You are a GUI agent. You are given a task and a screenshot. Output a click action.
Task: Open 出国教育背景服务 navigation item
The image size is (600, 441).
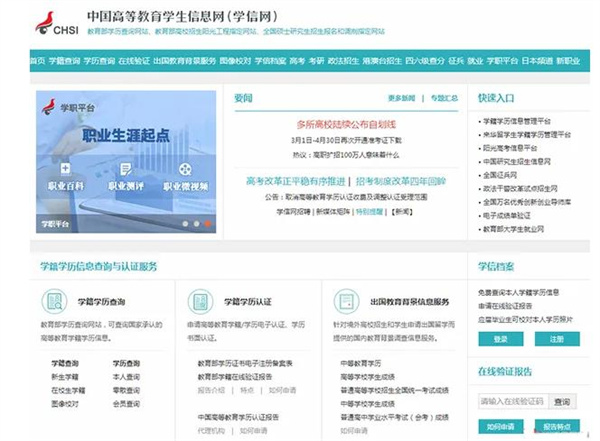(185, 61)
